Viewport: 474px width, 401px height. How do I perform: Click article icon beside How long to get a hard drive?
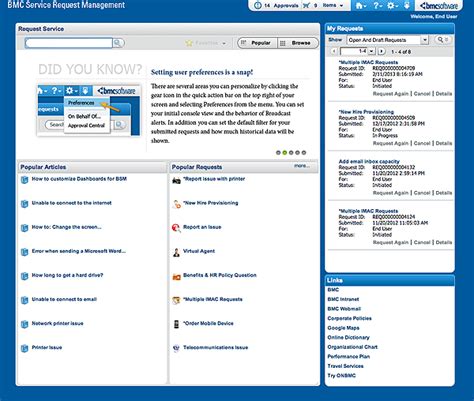24,276
